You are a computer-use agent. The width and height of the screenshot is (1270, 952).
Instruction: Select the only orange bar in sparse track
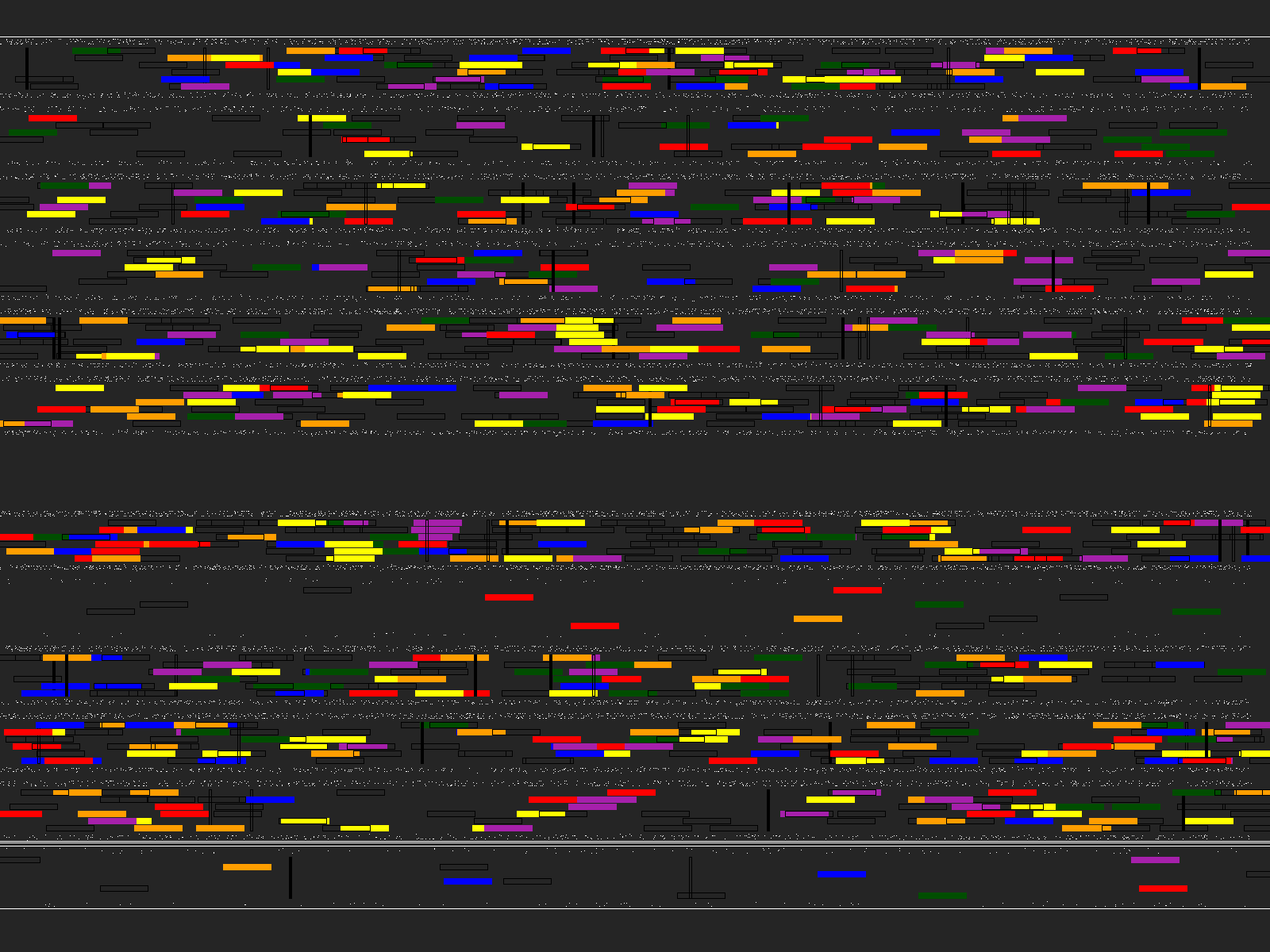click(818, 619)
